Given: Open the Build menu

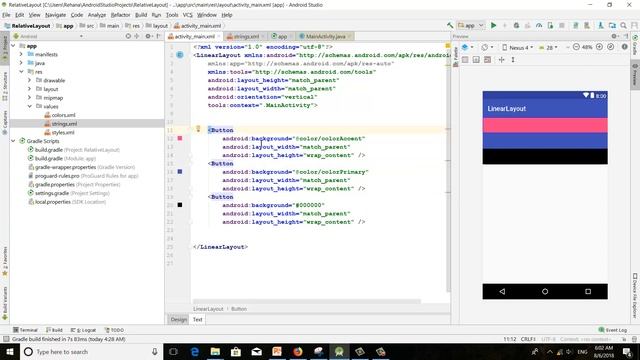Looking at the screenshot, I should pos(141,15).
